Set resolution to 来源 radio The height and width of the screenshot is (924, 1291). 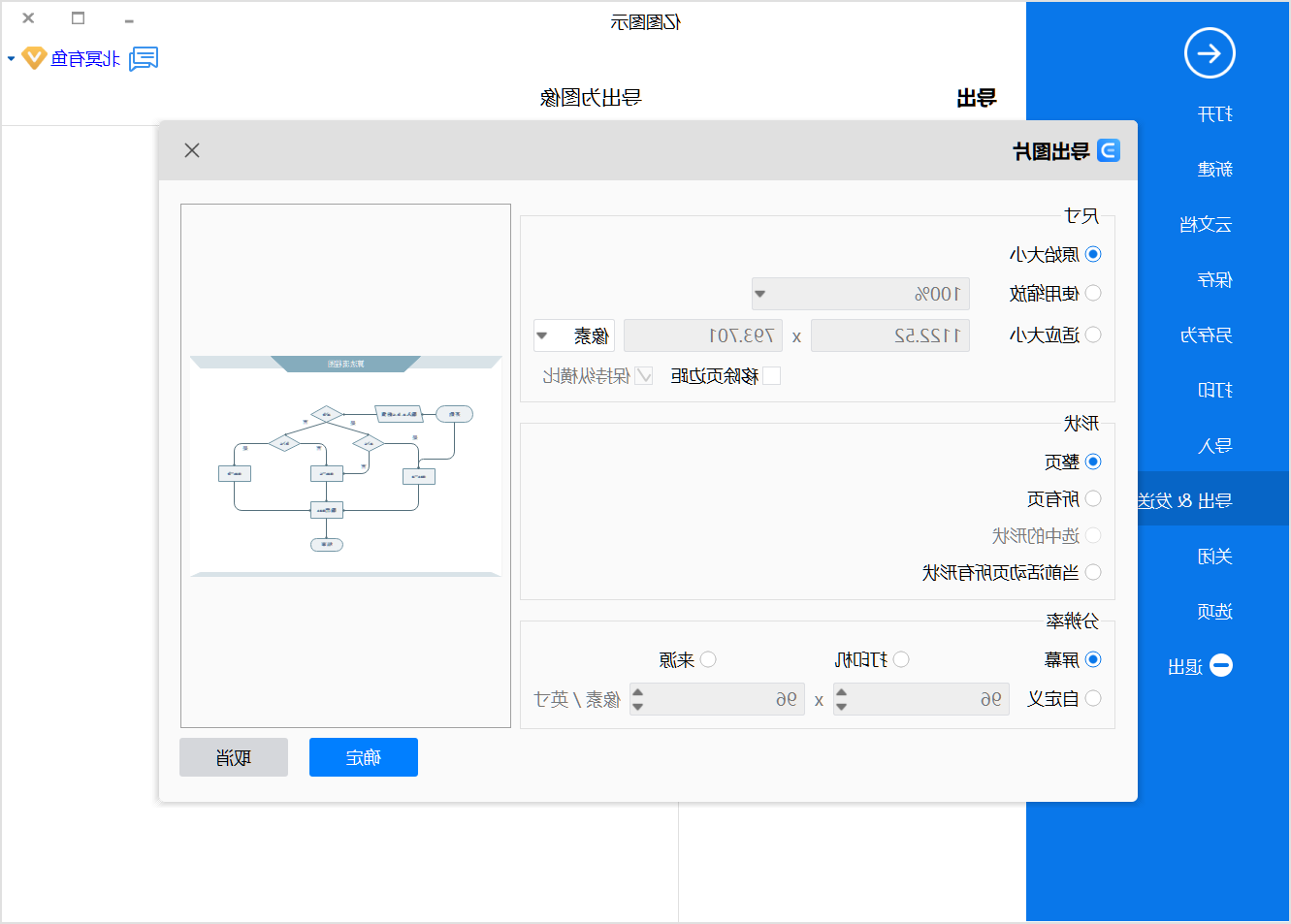click(x=708, y=659)
